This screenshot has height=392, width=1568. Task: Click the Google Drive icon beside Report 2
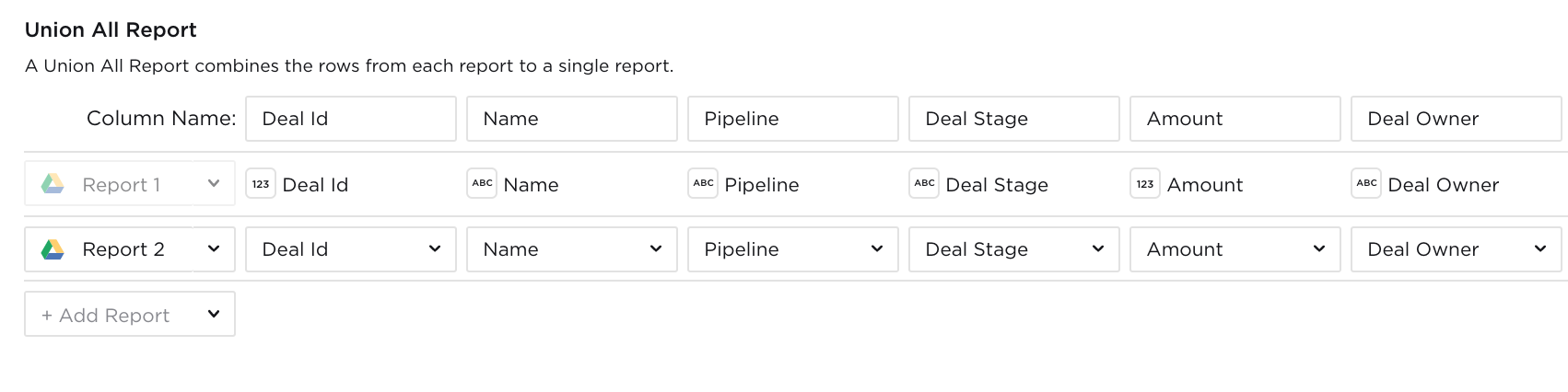tap(53, 249)
